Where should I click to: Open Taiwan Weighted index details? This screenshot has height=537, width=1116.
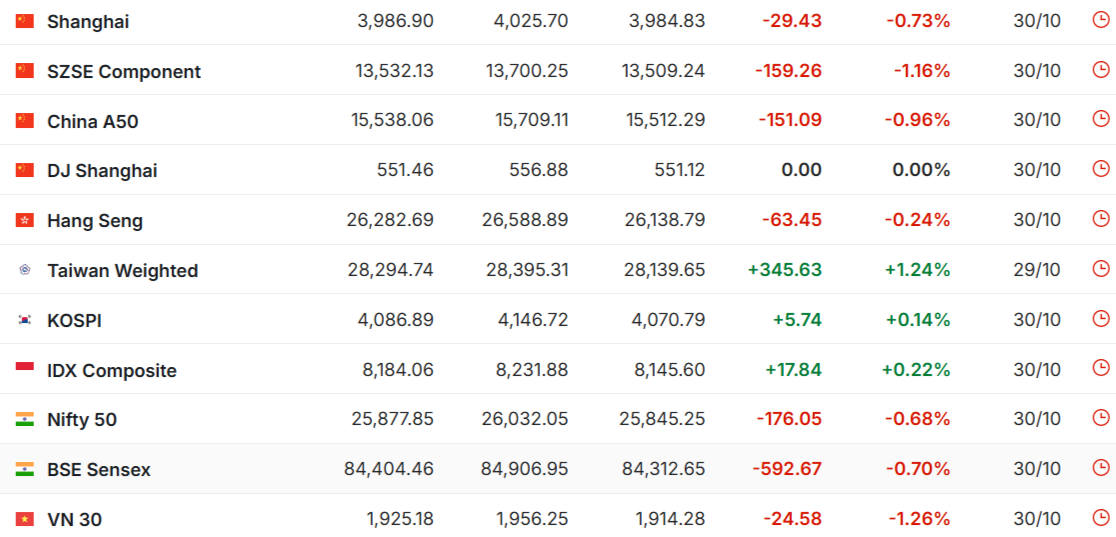[122, 270]
